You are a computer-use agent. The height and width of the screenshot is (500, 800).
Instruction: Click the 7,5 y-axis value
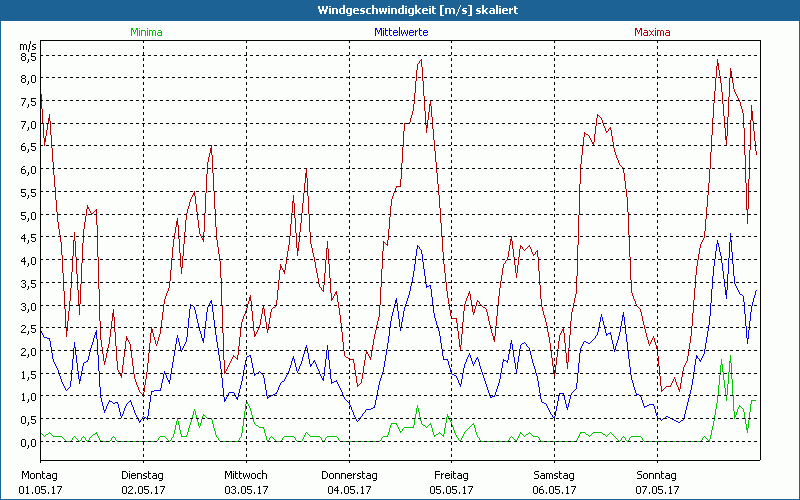(28, 102)
